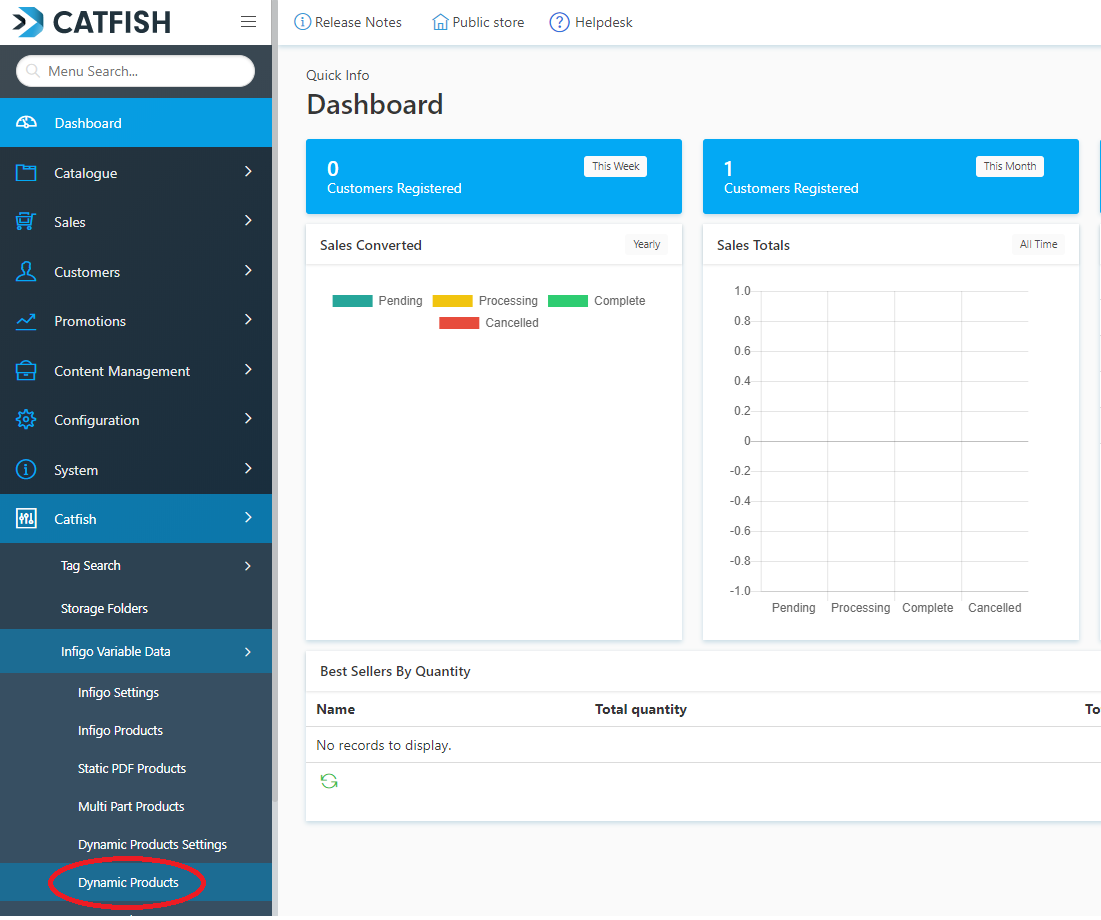This screenshot has height=920, width=1101.
Task: Click the Content Management briefcase icon
Action: (x=27, y=371)
